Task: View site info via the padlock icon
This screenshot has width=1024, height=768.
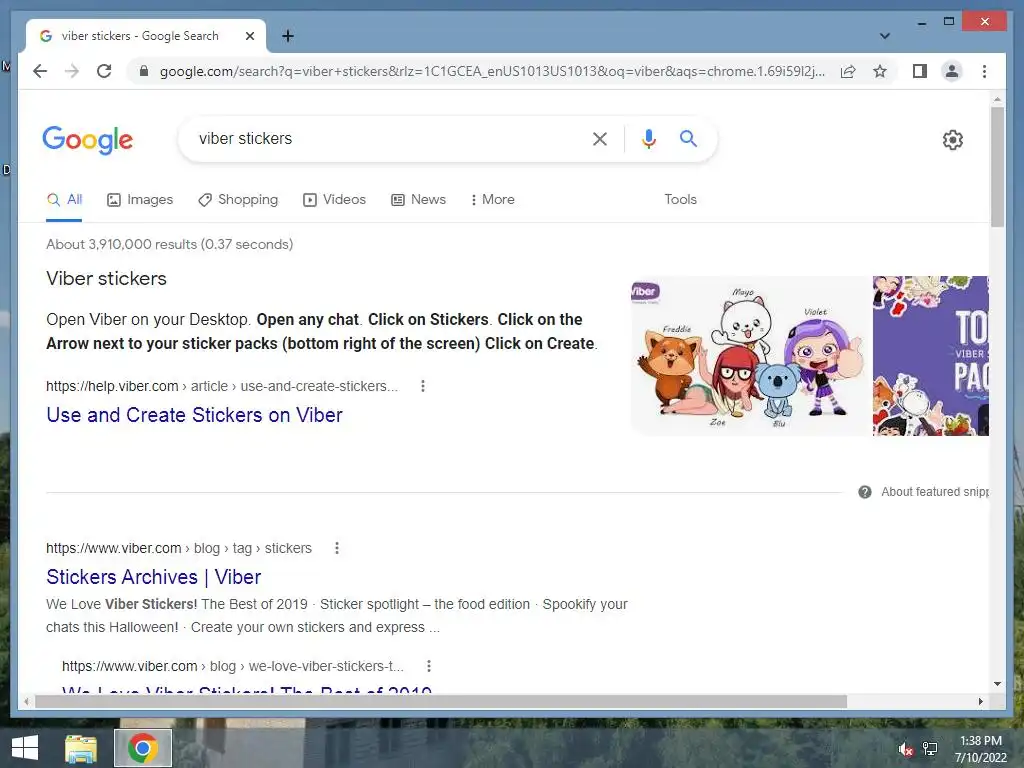Action: pyautogui.click(x=144, y=71)
